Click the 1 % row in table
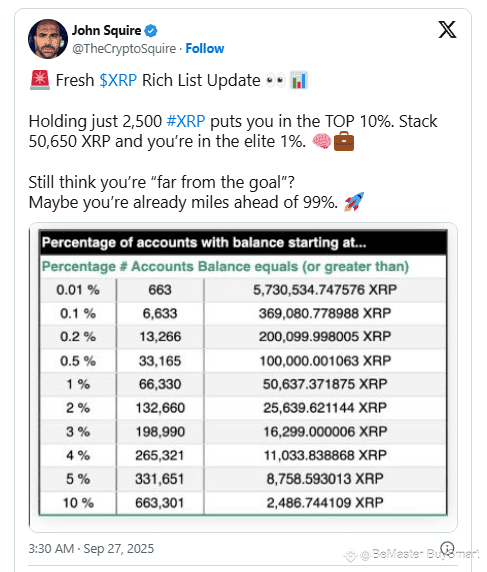Screen dimensions: 487x572 click(x=243, y=384)
